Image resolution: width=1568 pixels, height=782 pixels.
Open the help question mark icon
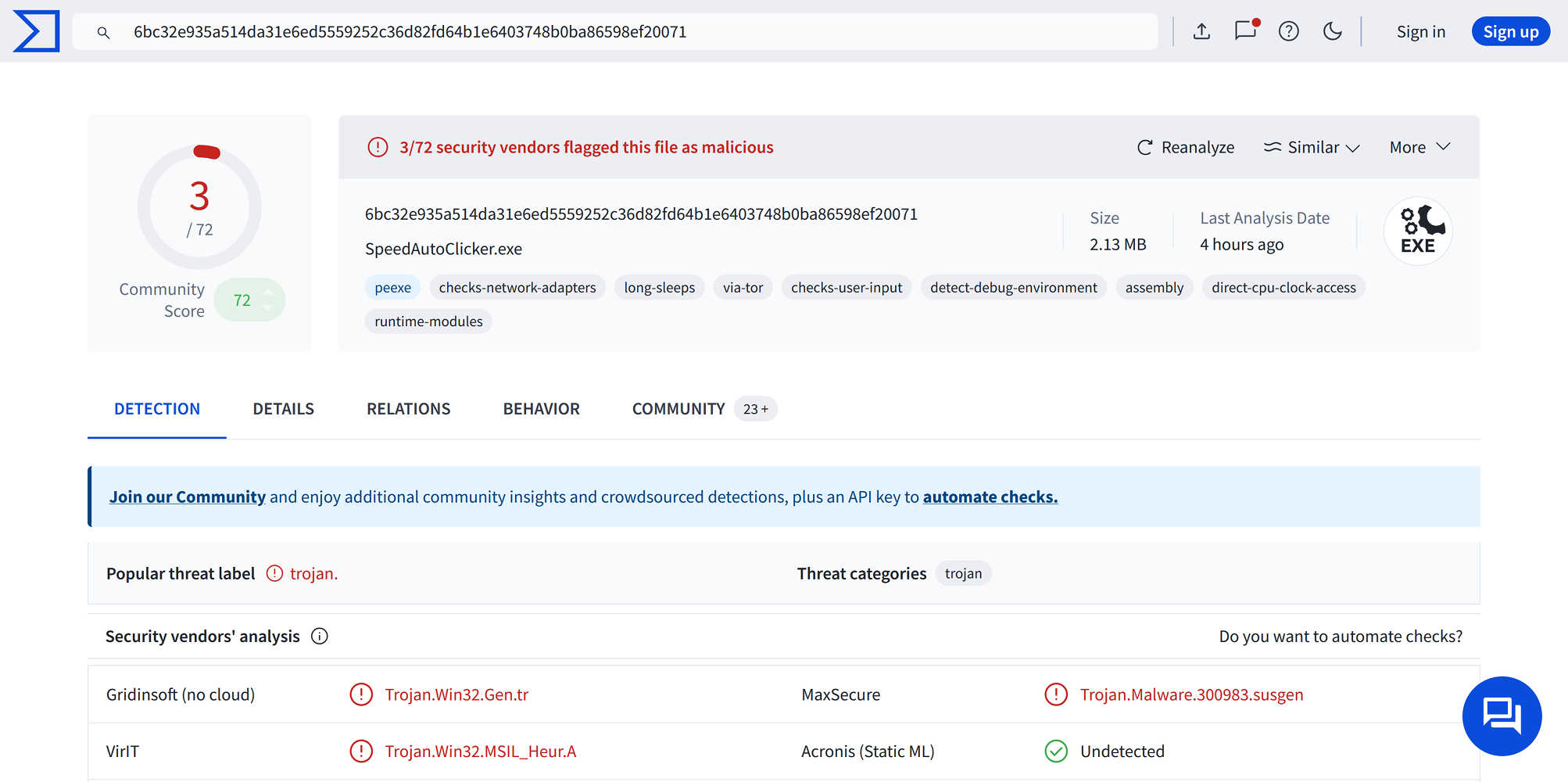click(1288, 31)
